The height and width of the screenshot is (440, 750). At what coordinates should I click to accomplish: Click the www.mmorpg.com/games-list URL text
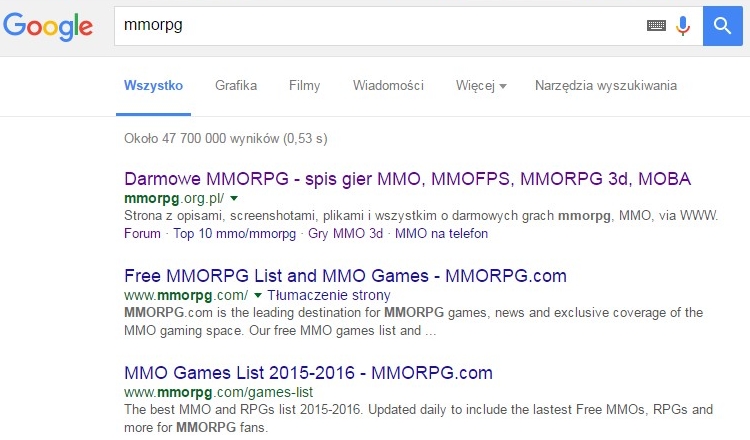pos(218,392)
